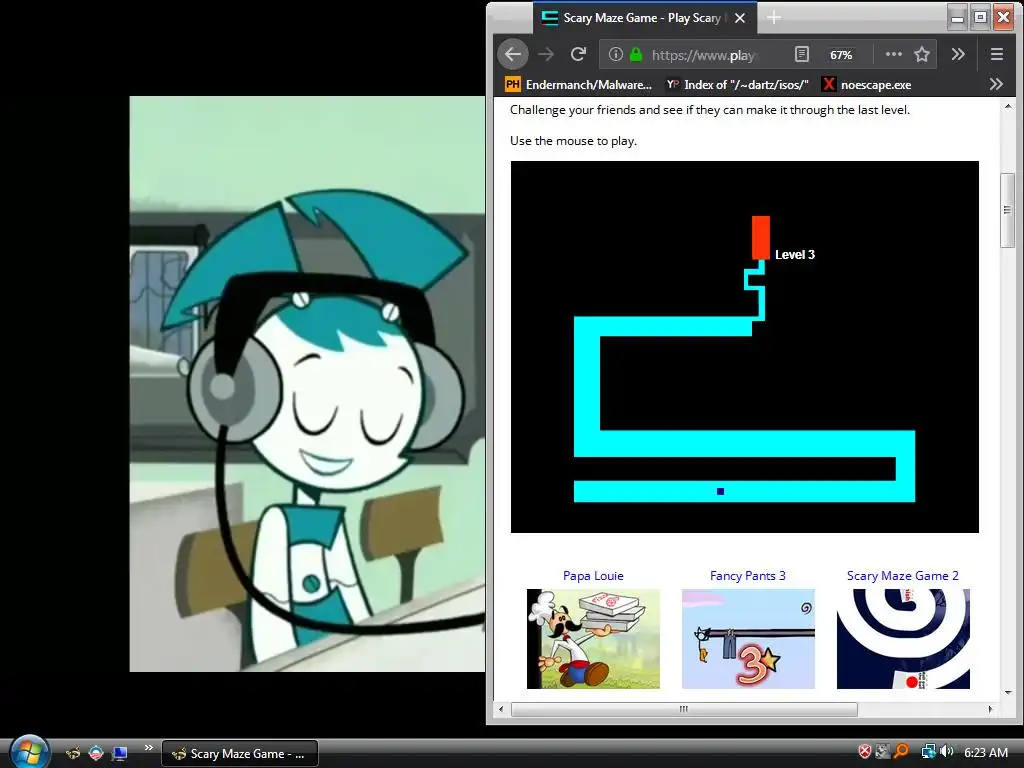1024x768 pixels.
Task: Open the Index of /~dartz/isos/ bookmark
Action: (x=737, y=84)
